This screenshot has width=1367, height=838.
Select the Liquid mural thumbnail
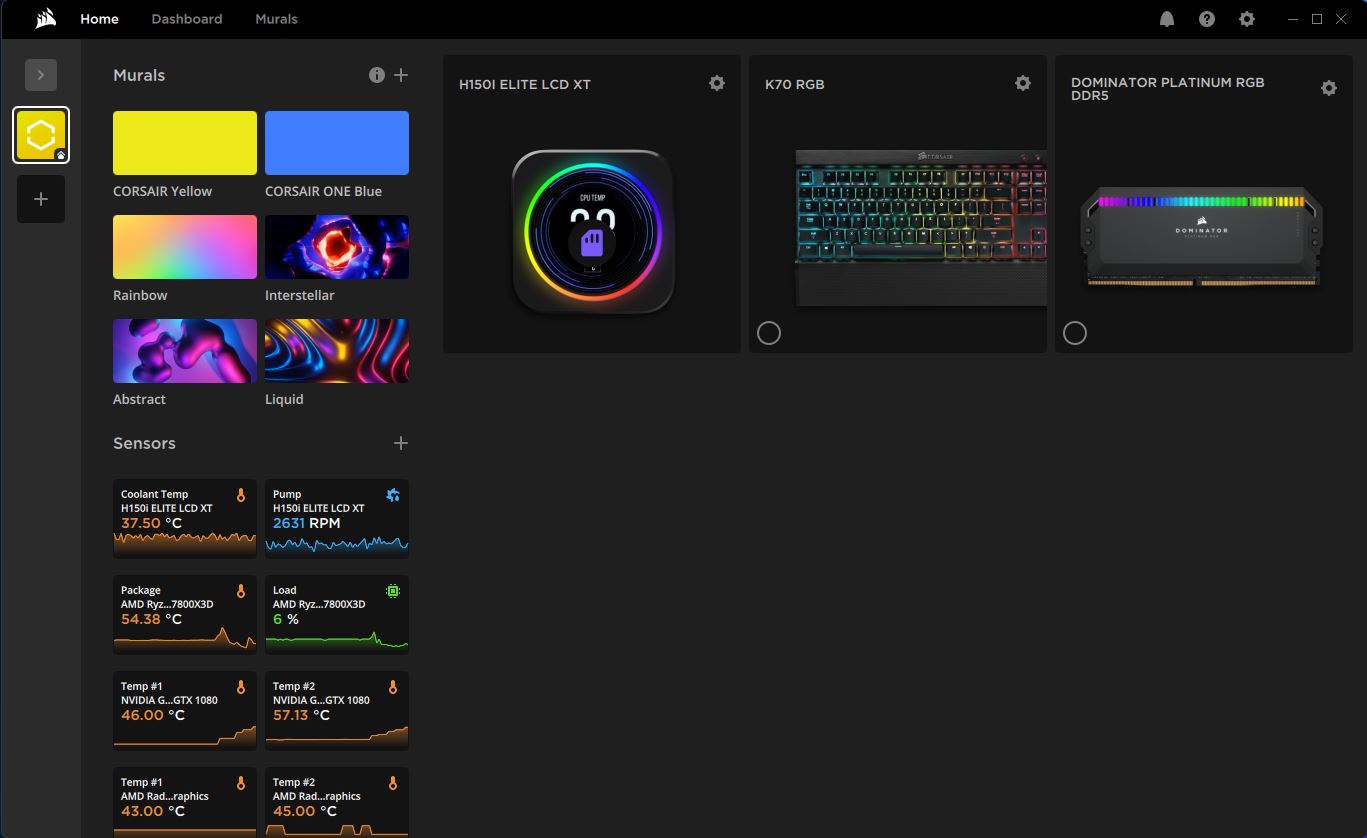(337, 351)
